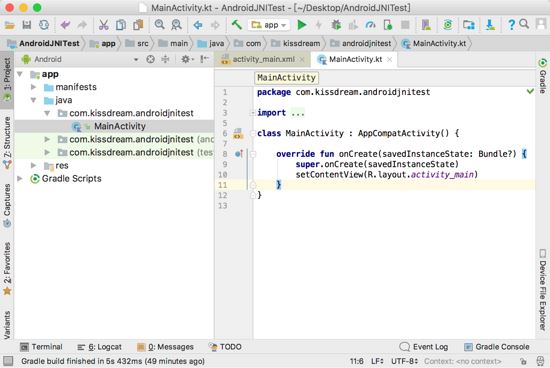Click the Undo arrow icon
The height and width of the screenshot is (368, 550).
click(x=65, y=25)
